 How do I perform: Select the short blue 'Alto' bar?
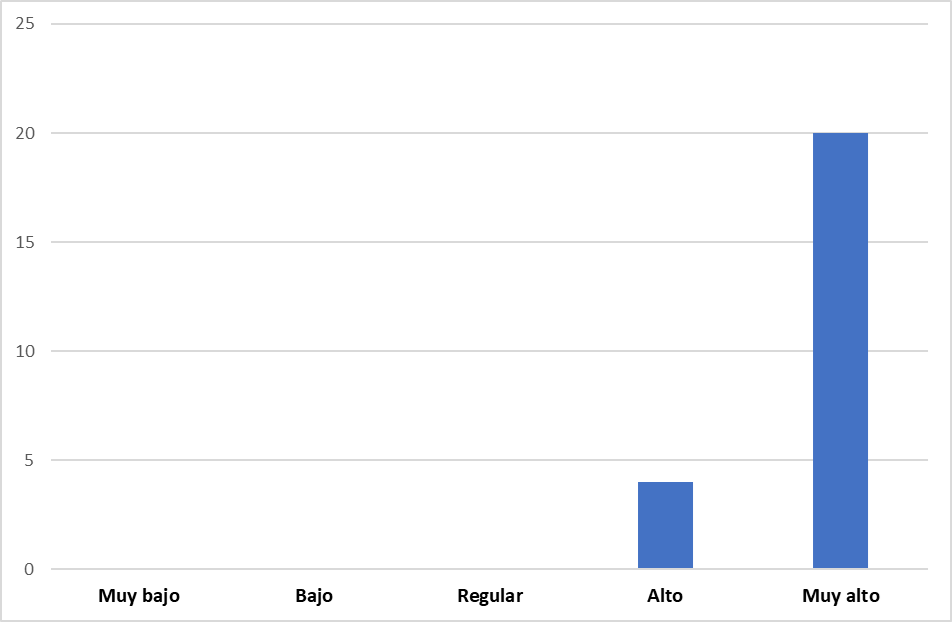pos(665,525)
